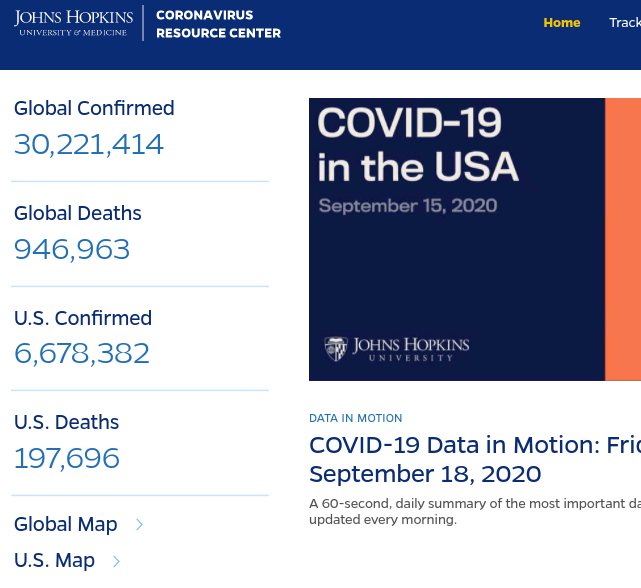Screen dimensions: 641x588
Task: Click the Global Confirmed heading
Action: pyautogui.click(x=94, y=108)
